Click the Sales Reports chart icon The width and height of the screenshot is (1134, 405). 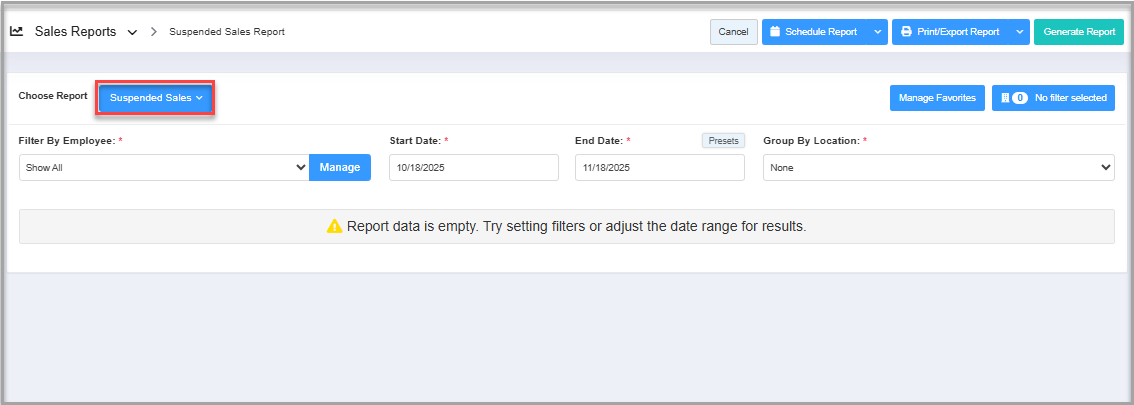[17, 31]
